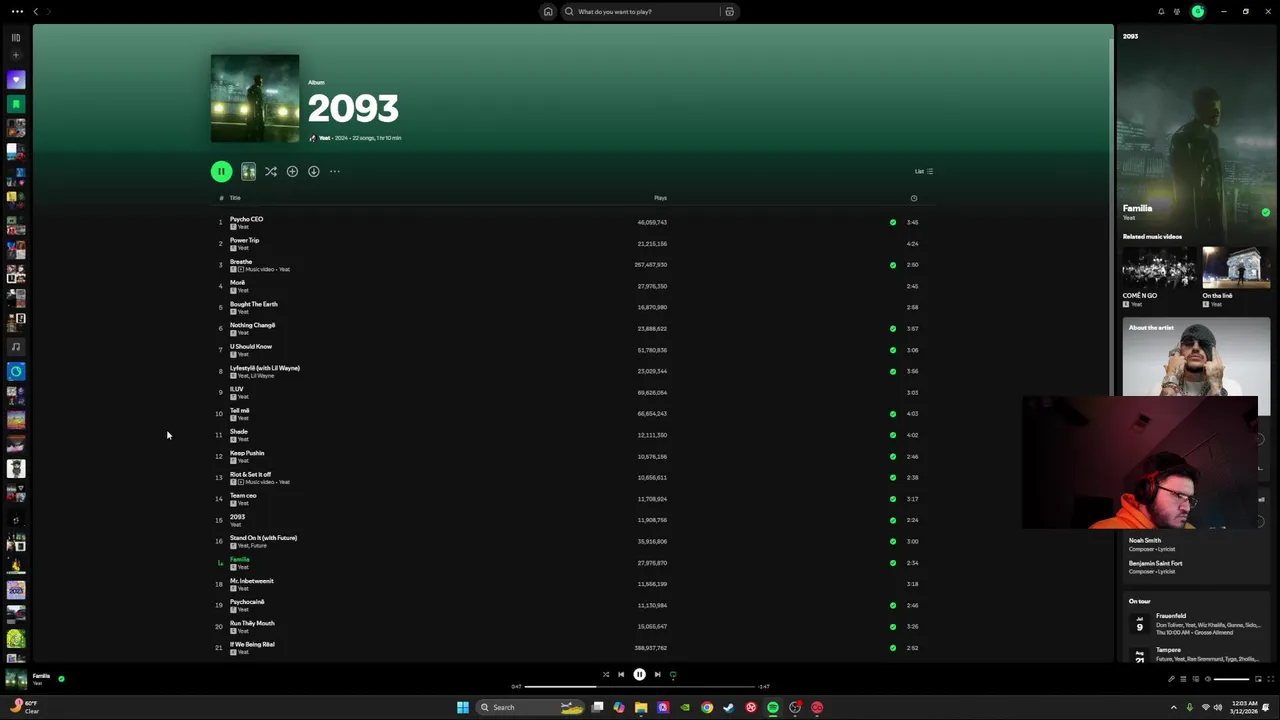Open the queue from the player bar
This screenshot has height=720, width=1280.
(1183, 679)
